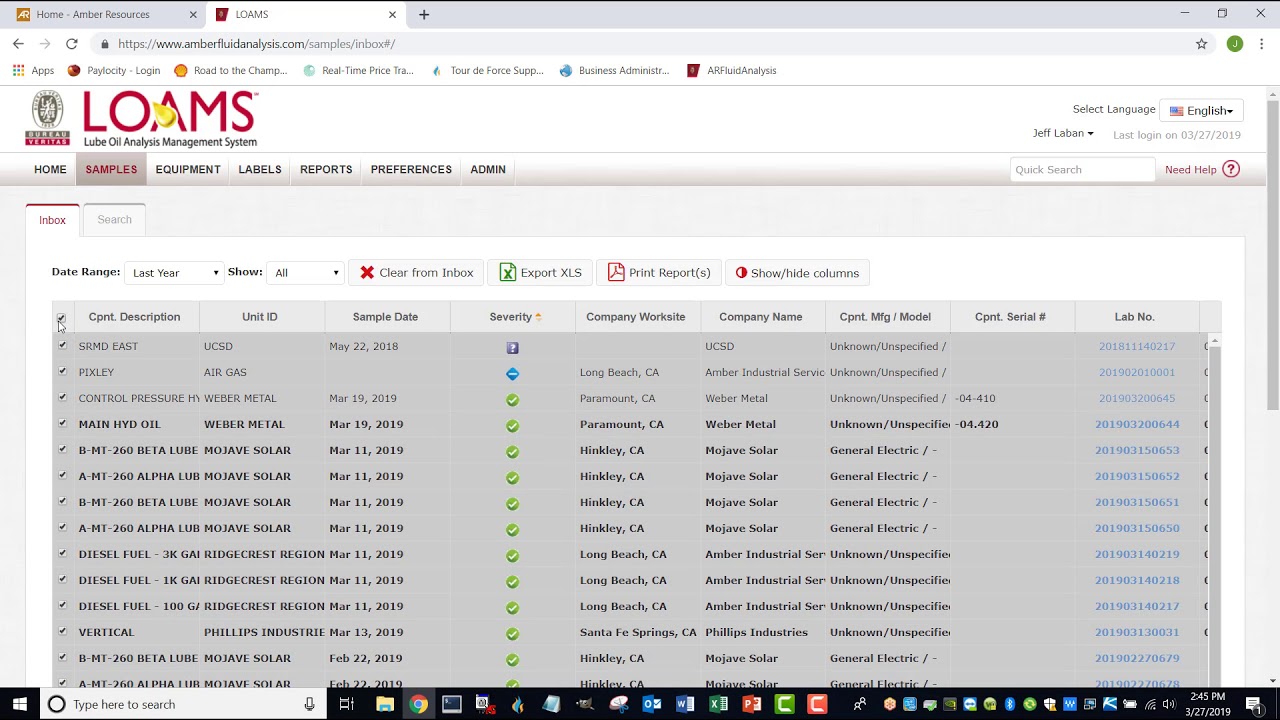This screenshot has width=1280, height=720.
Task: Switch to the Search tab
Action: (114, 220)
